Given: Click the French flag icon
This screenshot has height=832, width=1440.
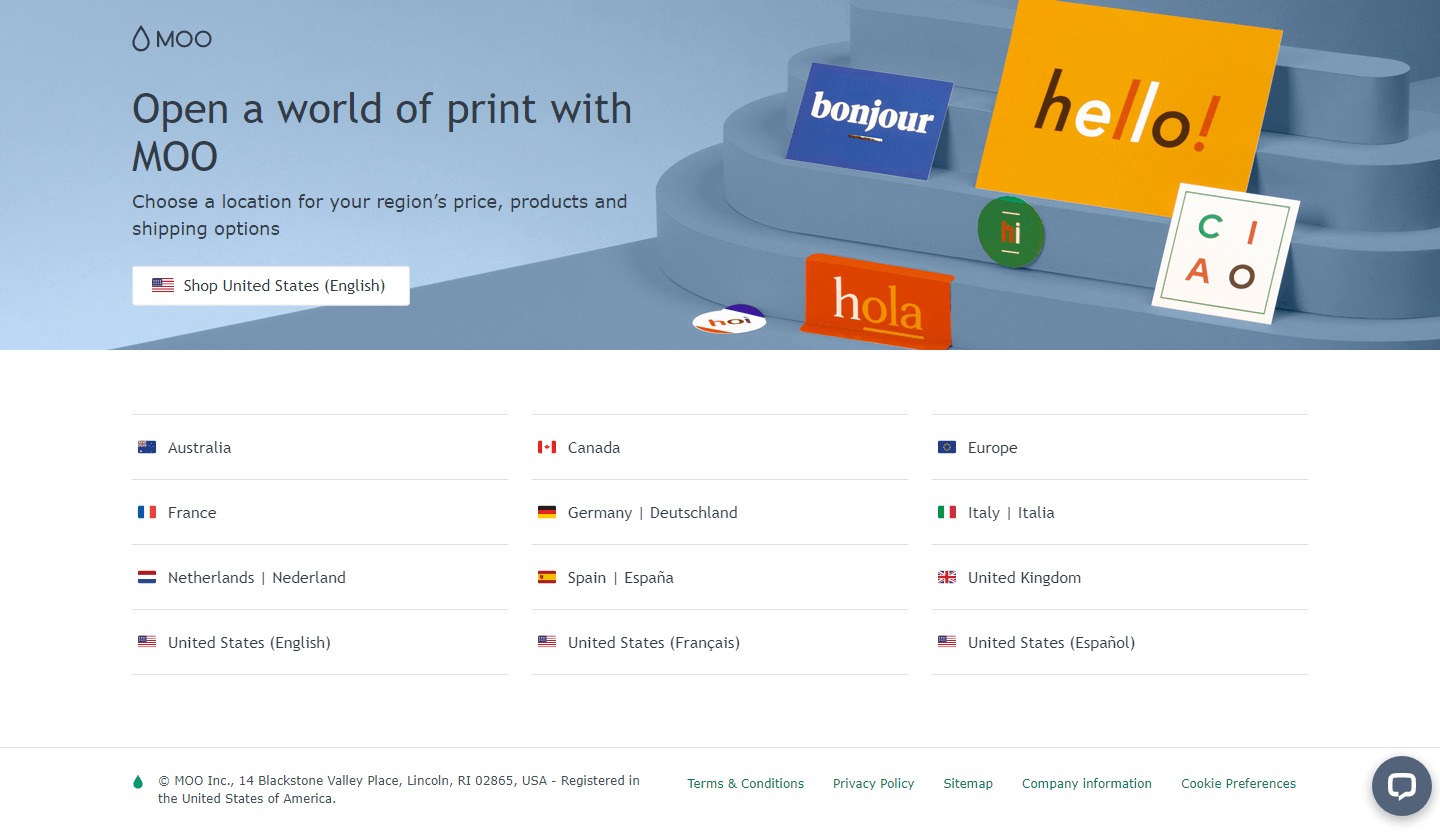Looking at the screenshot, I should click(147, 512).
